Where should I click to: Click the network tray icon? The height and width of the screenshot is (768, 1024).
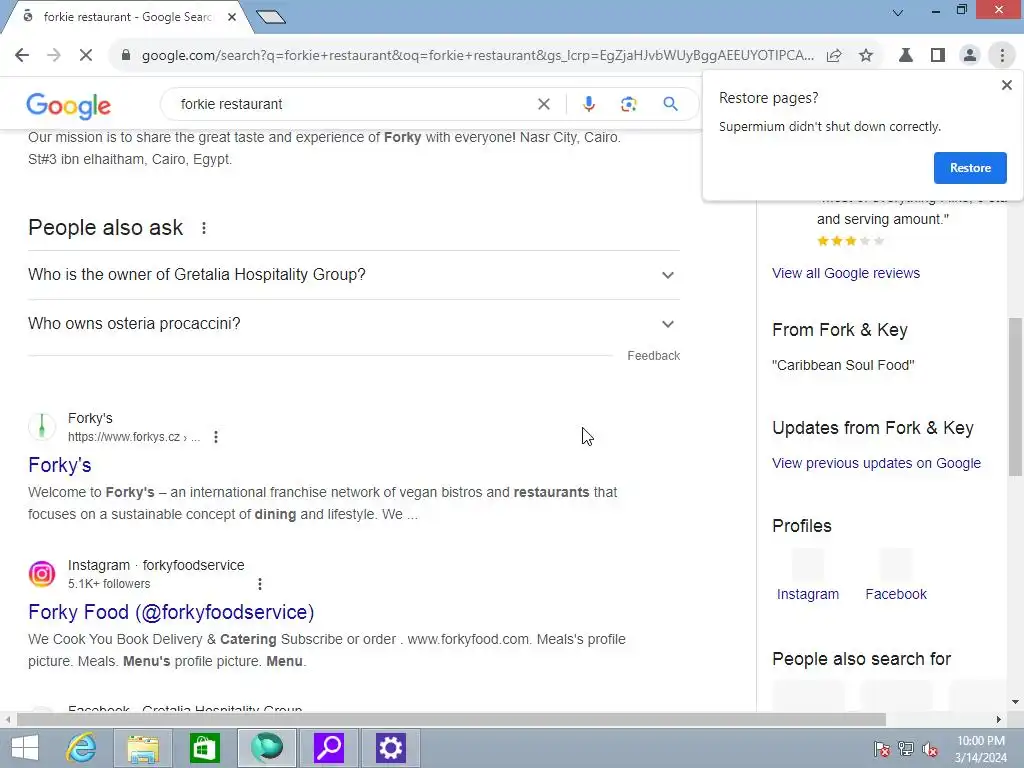906,749
